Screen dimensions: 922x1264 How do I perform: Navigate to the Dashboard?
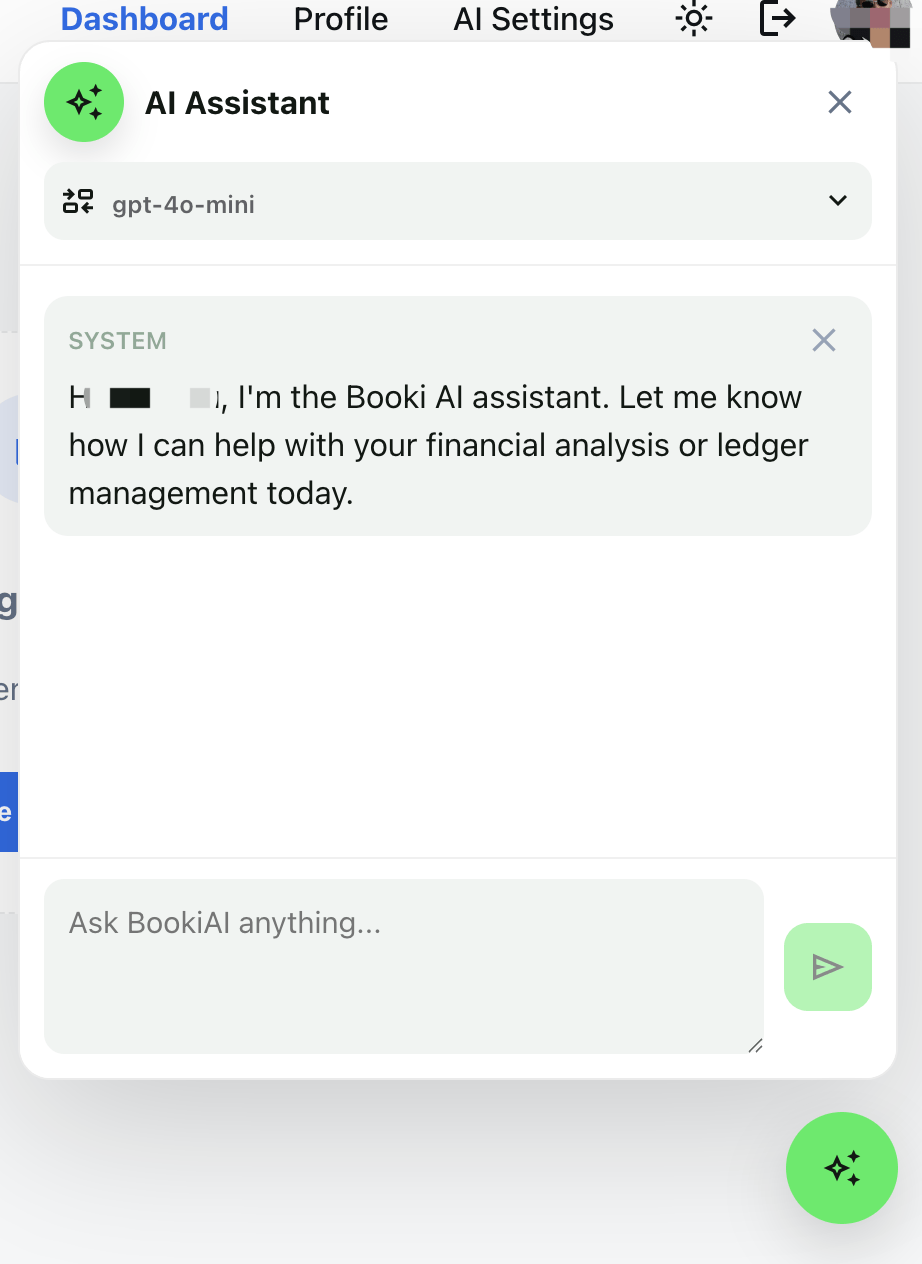pos(144,19)
